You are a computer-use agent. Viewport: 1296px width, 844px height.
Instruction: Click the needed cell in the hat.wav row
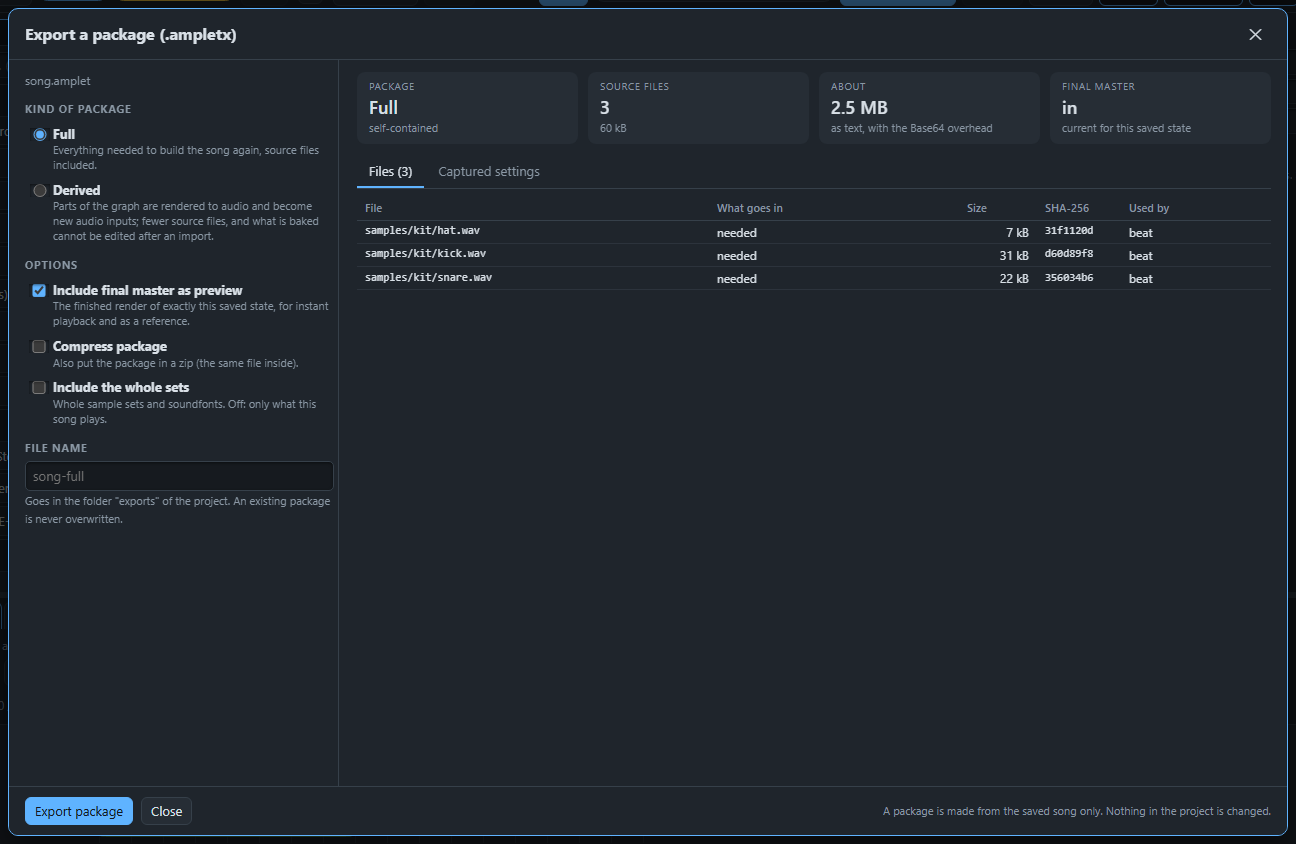click(x=737, y=233)
